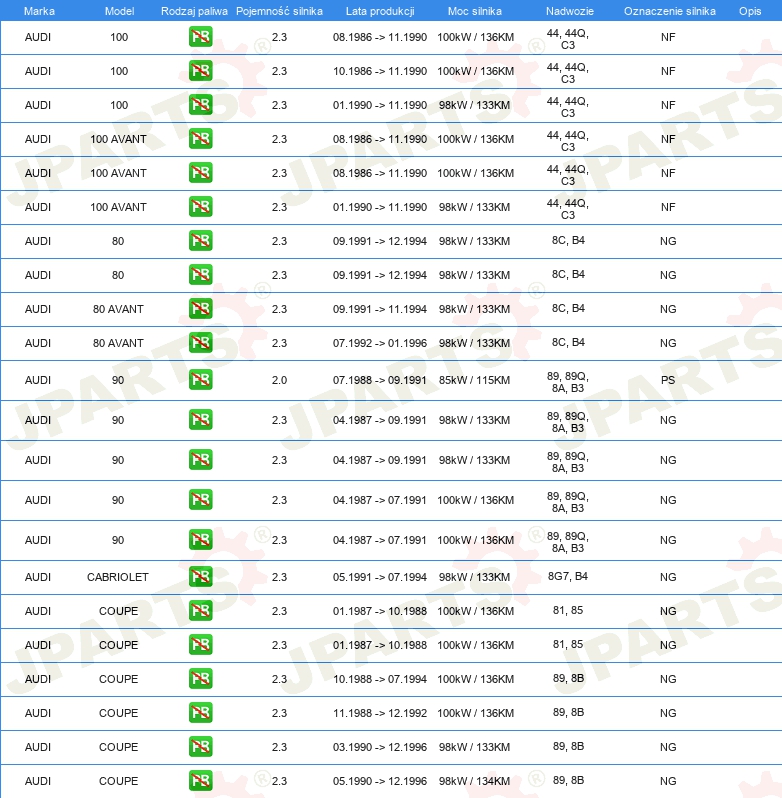Image resolution: width=782 pixels, height=798 pixels.
Task: Select the date cell 10.1988 -> 07.1994
Action: click(380, 679)
